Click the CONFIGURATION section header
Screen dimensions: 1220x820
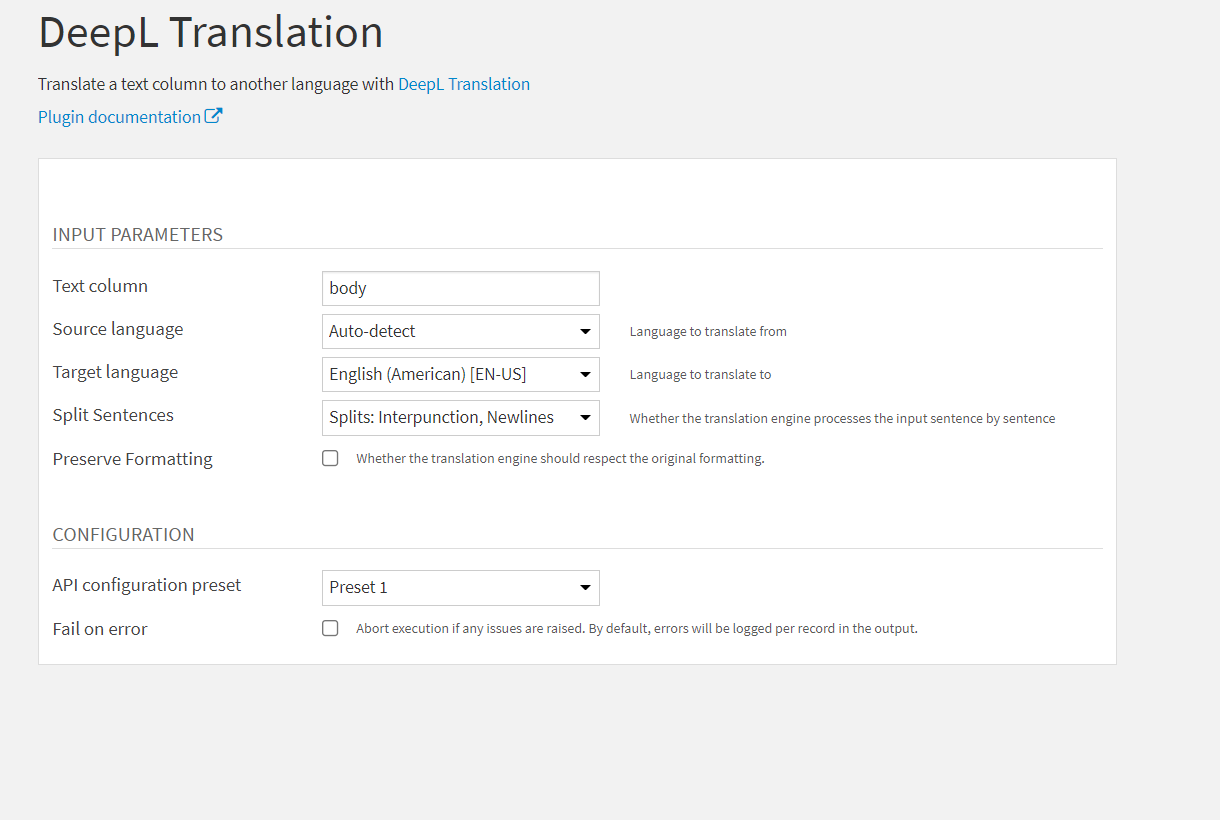point(123,535)
